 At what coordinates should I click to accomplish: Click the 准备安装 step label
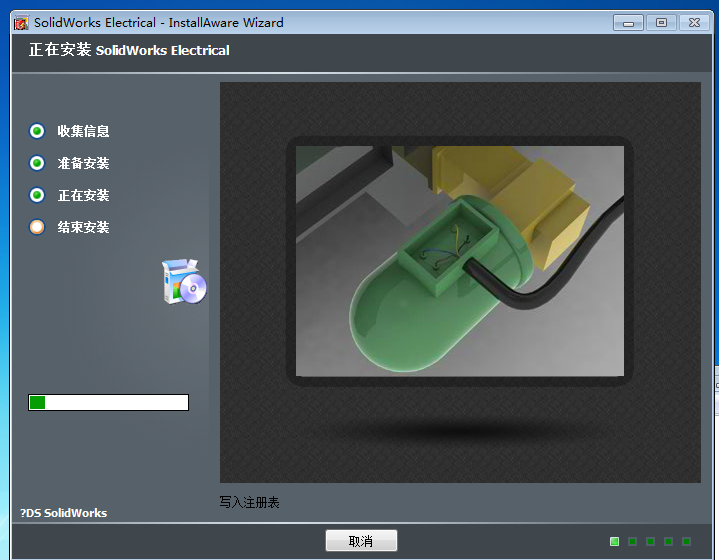(83, 163)
